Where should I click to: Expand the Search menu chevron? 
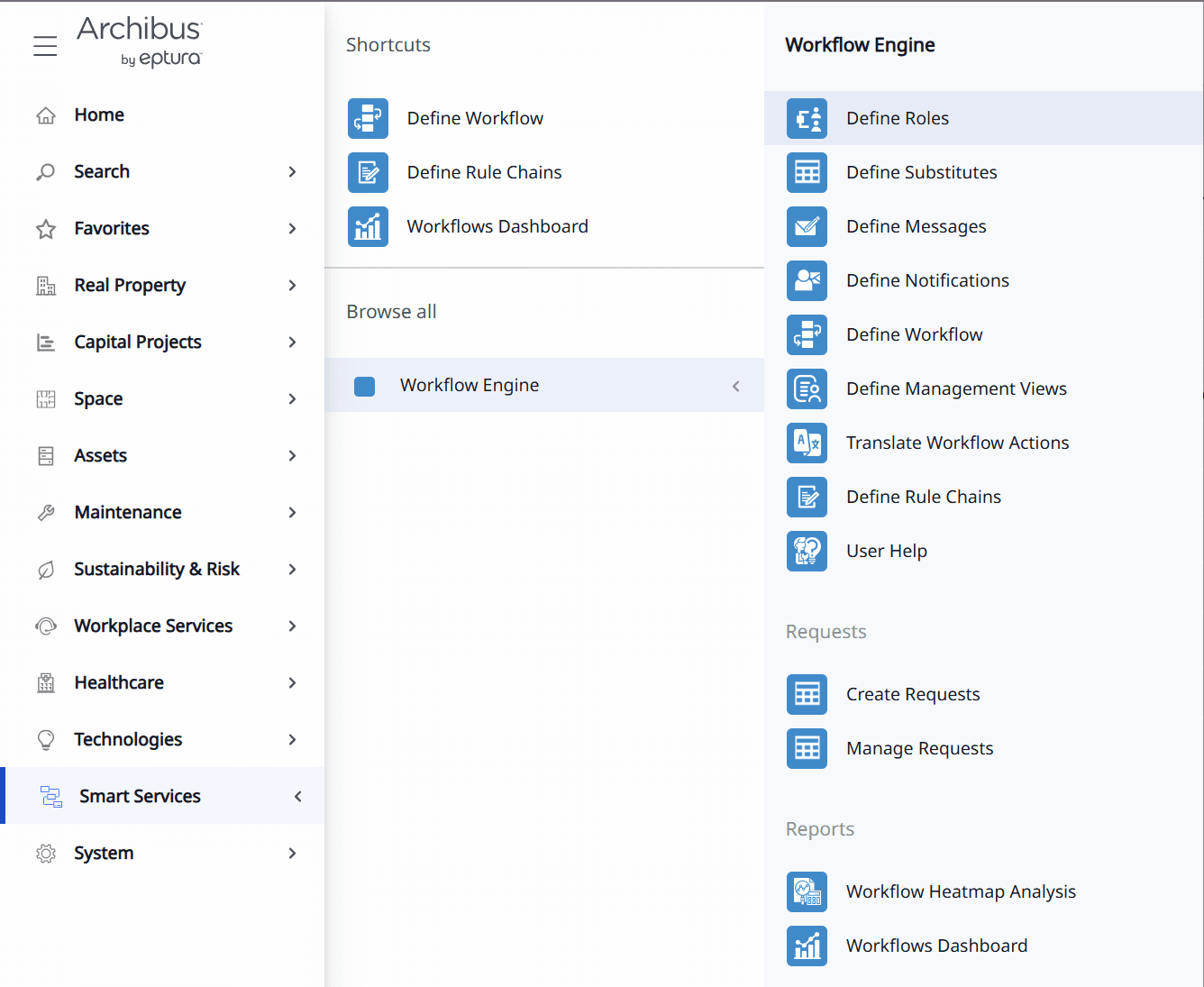click(292, 172)
